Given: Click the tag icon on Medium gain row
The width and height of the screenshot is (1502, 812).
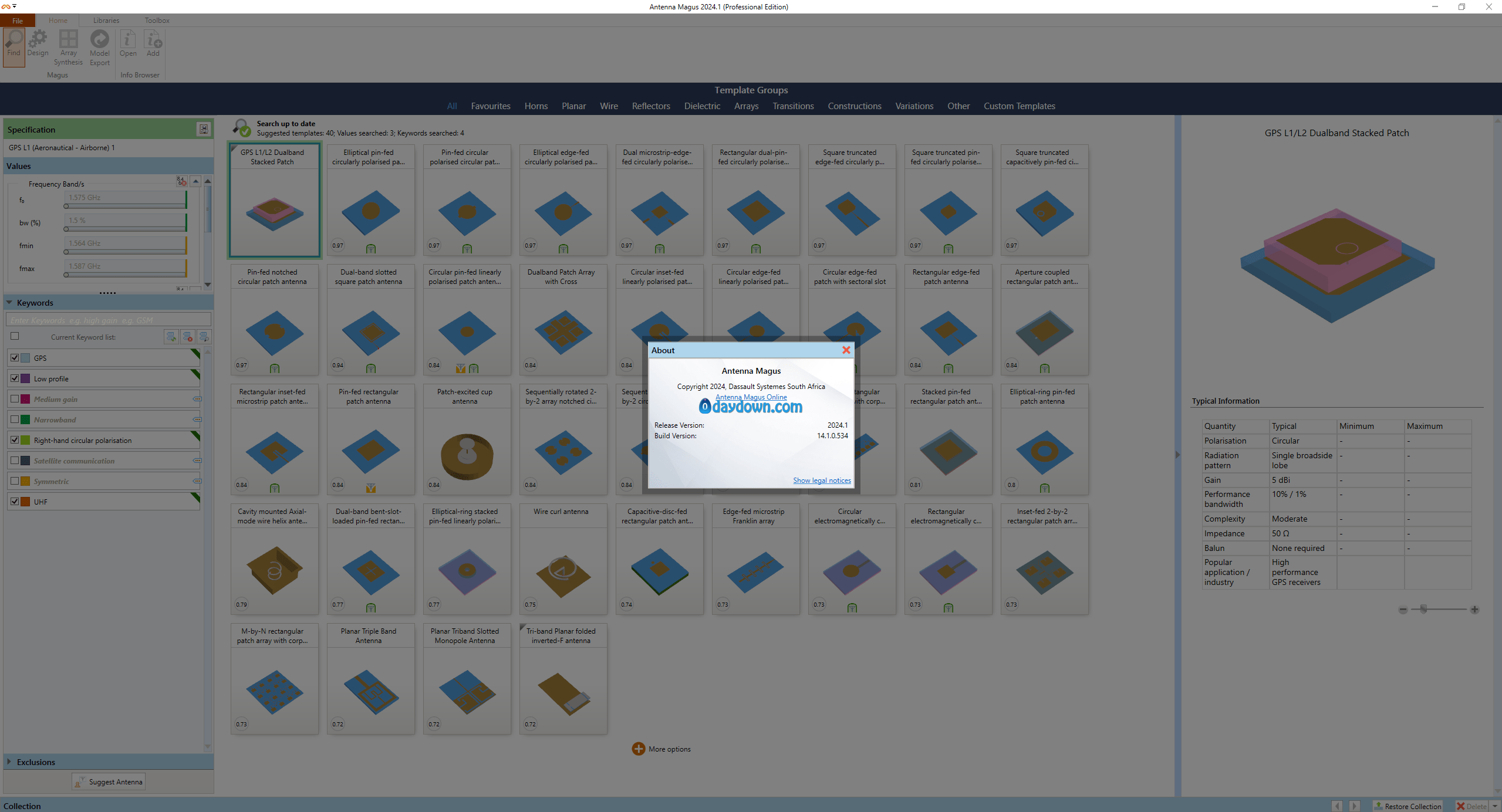Looking at the screenshot, I should pyautogui.click(x=197, y=399).
